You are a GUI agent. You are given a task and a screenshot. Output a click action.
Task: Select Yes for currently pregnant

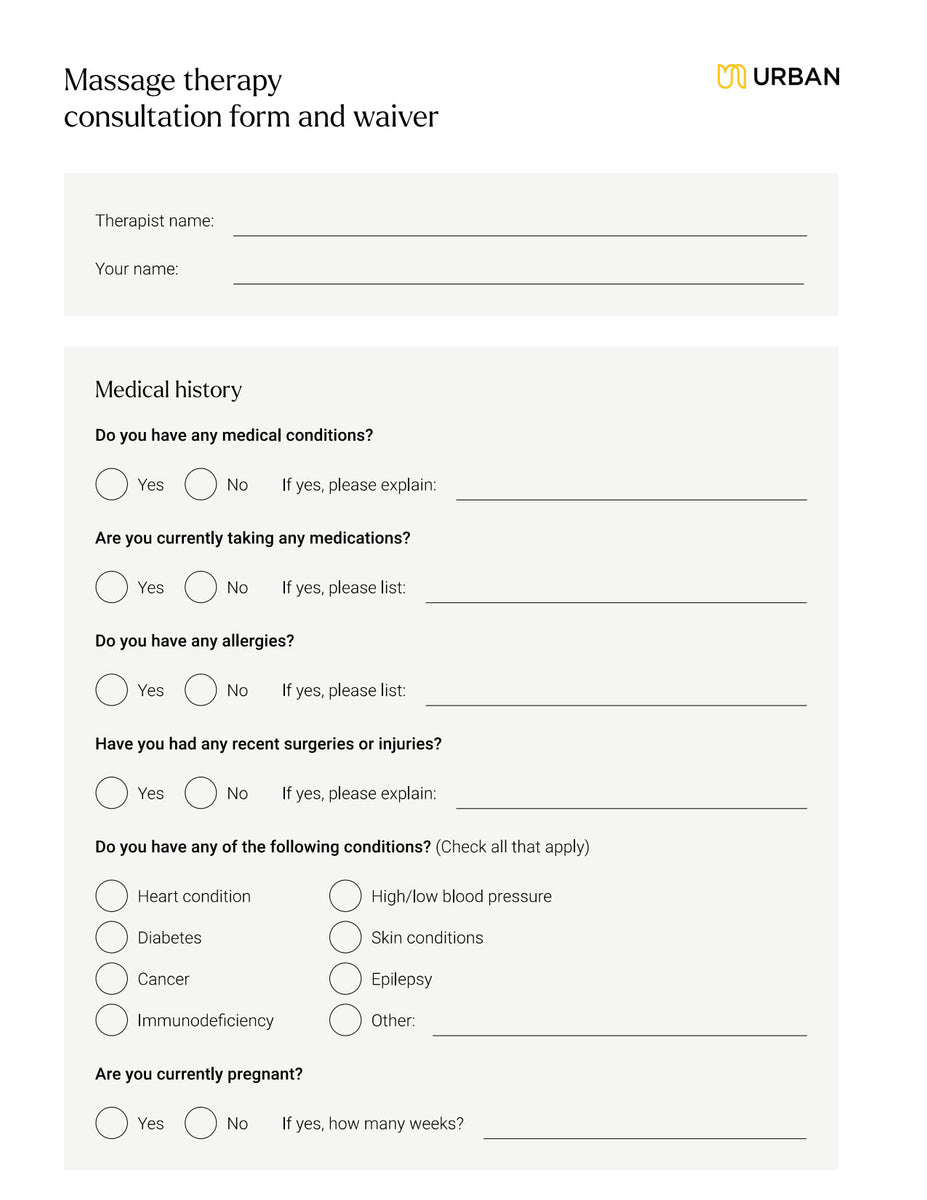(111, 1123)
